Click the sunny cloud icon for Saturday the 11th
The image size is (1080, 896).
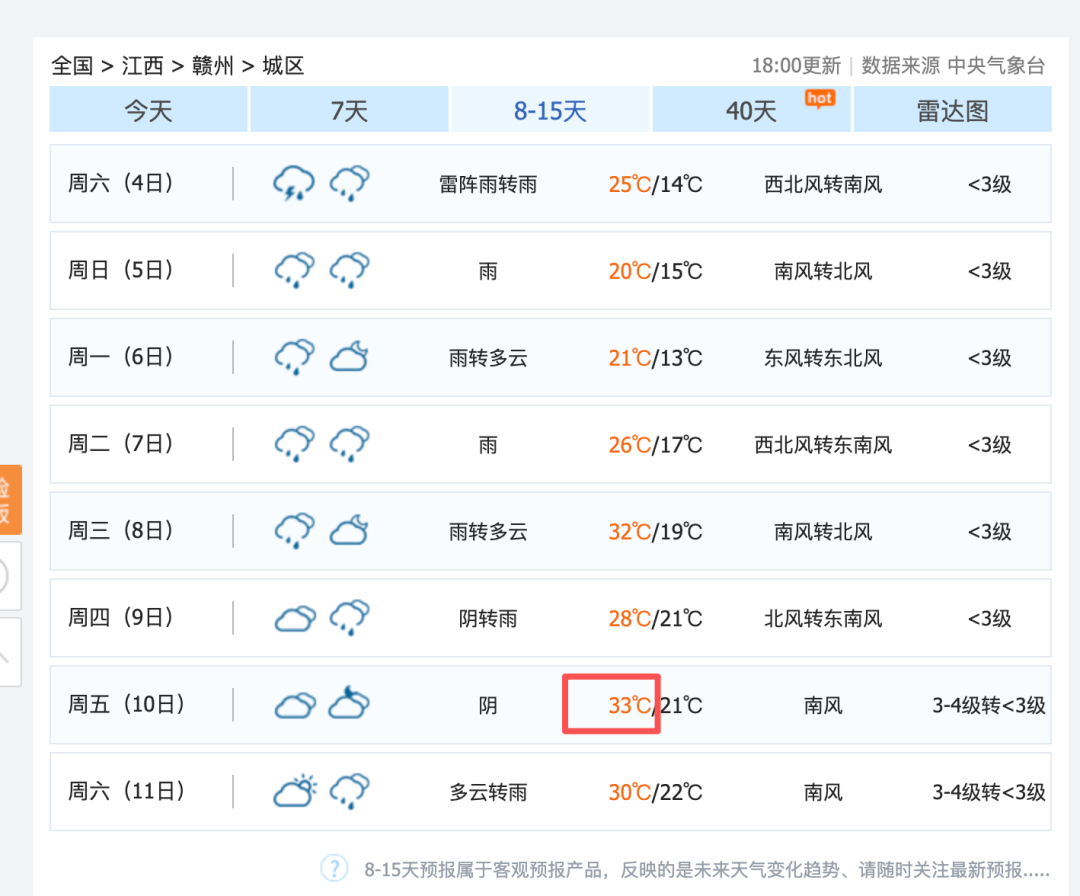point(294,792)
